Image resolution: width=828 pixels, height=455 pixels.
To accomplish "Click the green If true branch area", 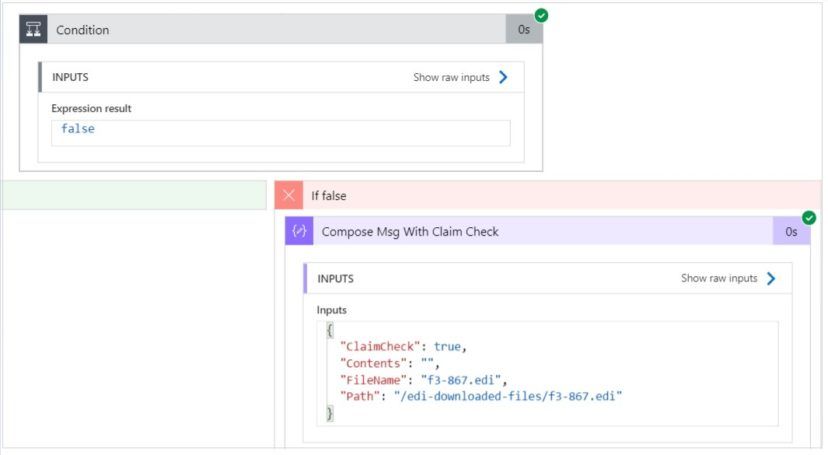I will [137, 196].
